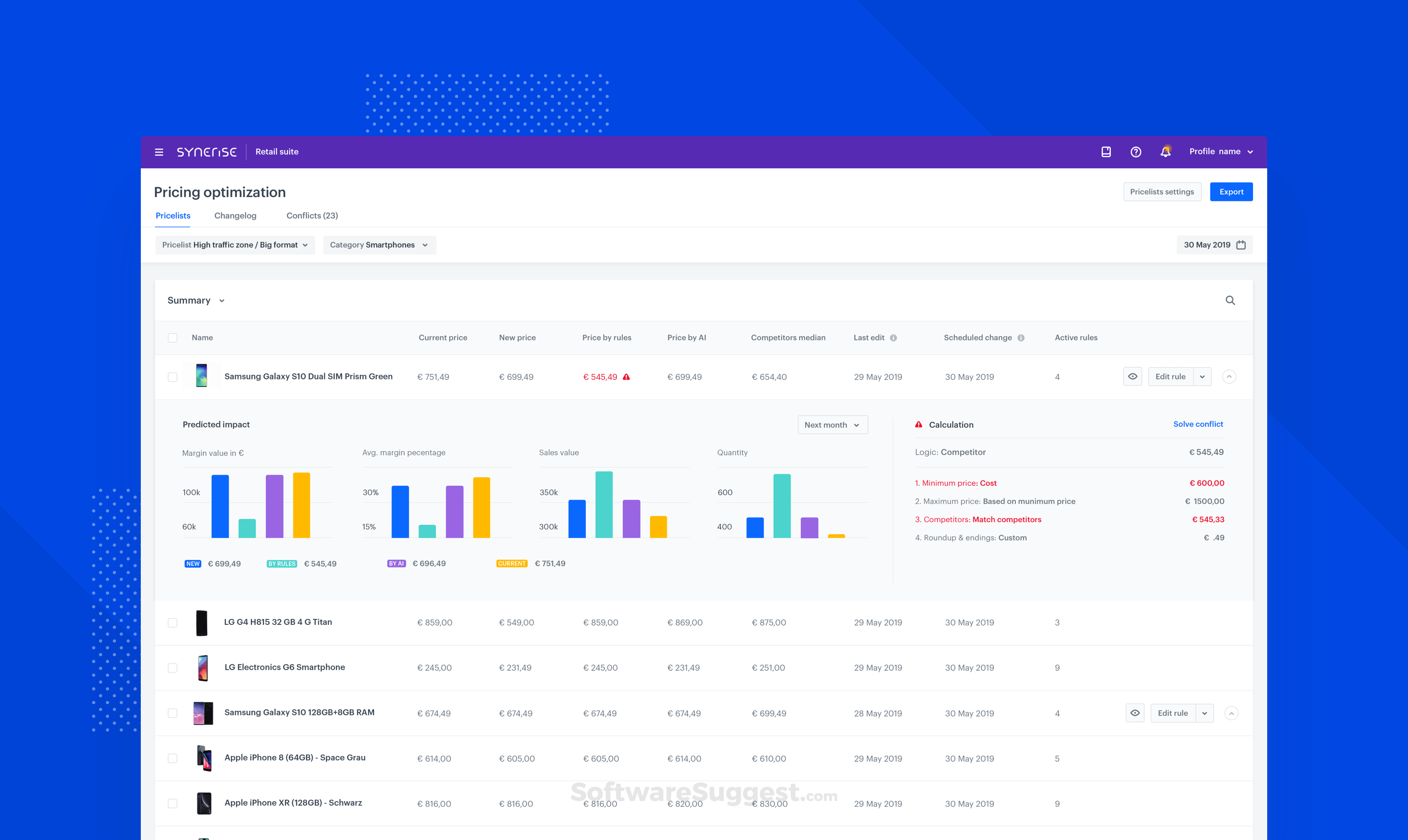
Task: Click the Solve conflict link
Action: [x=1198, y=424]
